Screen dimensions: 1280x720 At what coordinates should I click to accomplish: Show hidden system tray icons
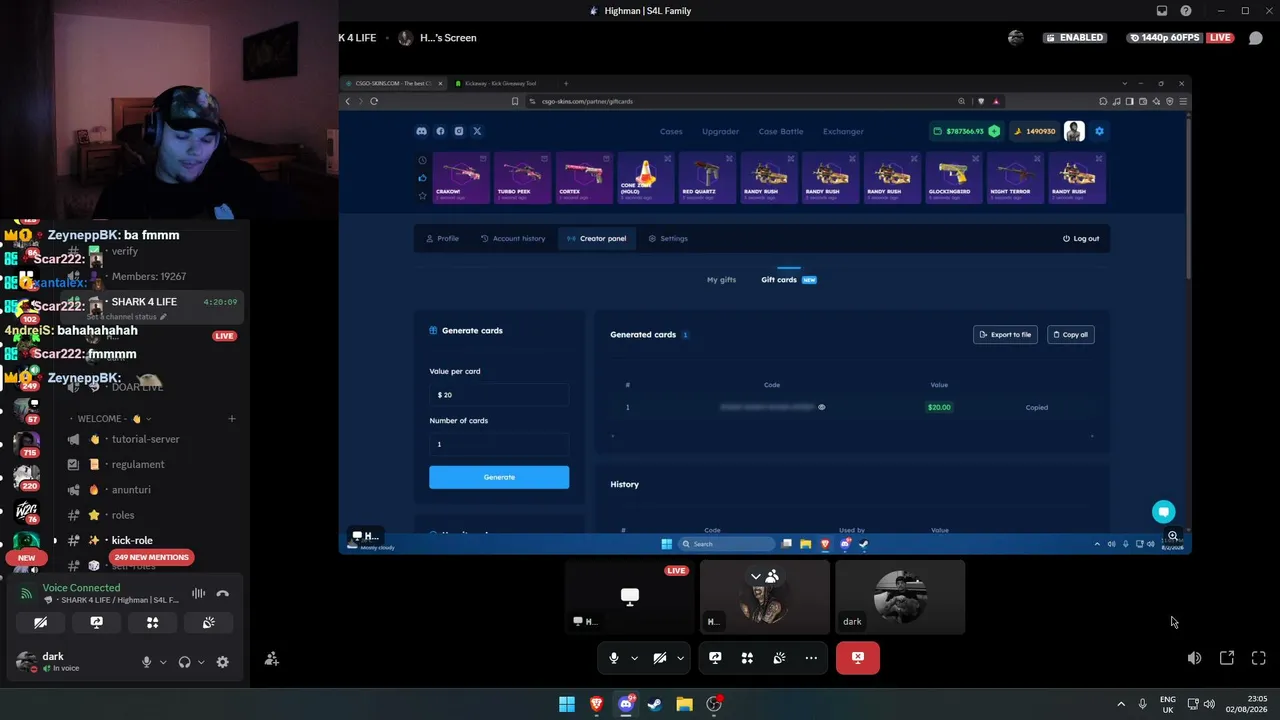[x=1121, y=704]
